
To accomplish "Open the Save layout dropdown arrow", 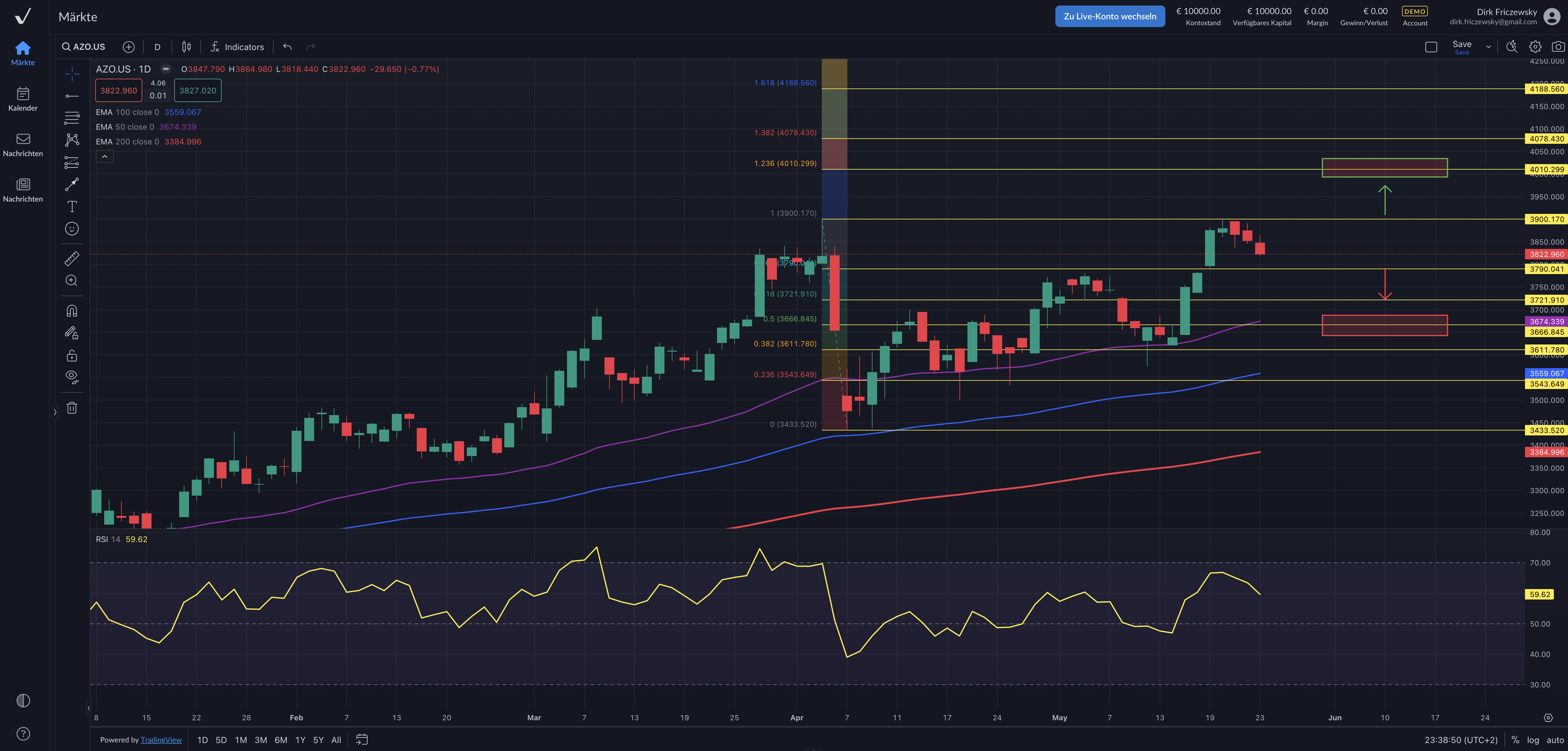I will click(1488, 47).
